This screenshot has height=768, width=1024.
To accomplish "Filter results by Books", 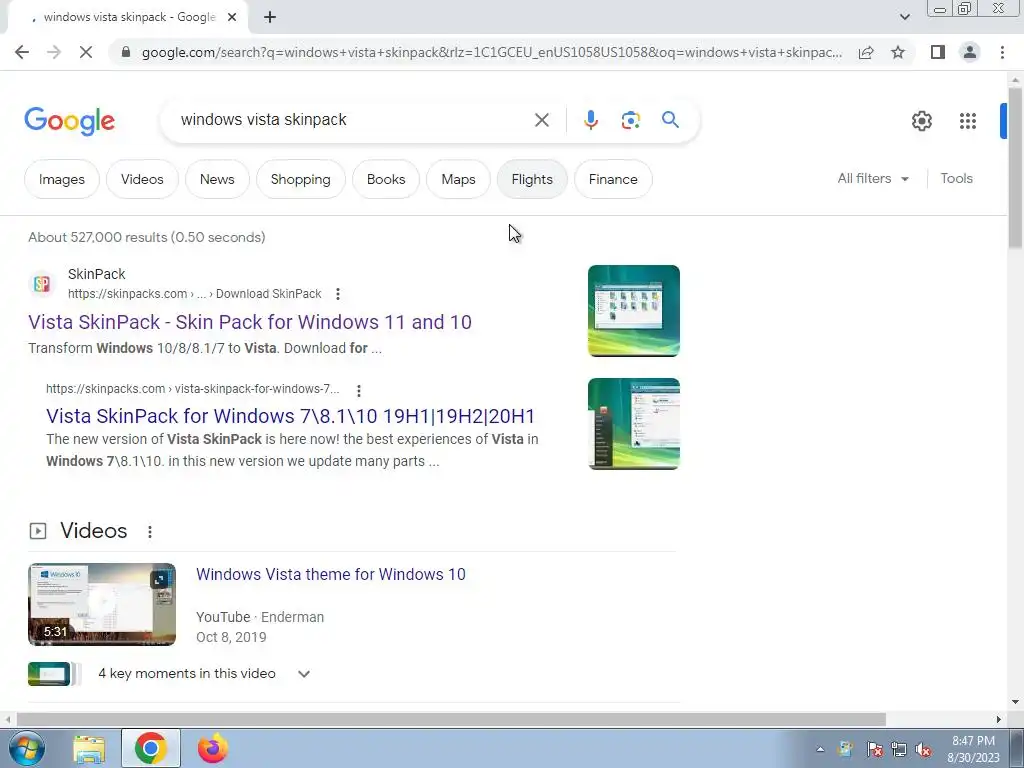I will (x=386, y=179).
